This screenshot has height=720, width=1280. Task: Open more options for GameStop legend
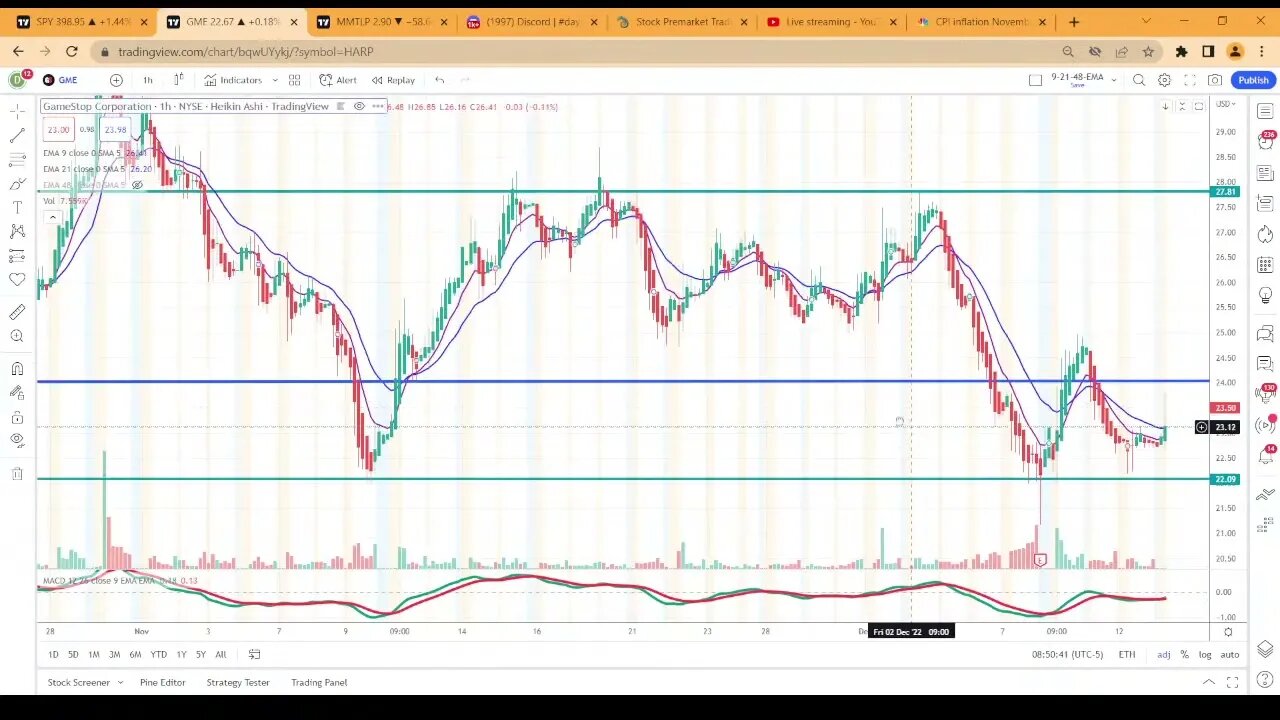(378, 106)
